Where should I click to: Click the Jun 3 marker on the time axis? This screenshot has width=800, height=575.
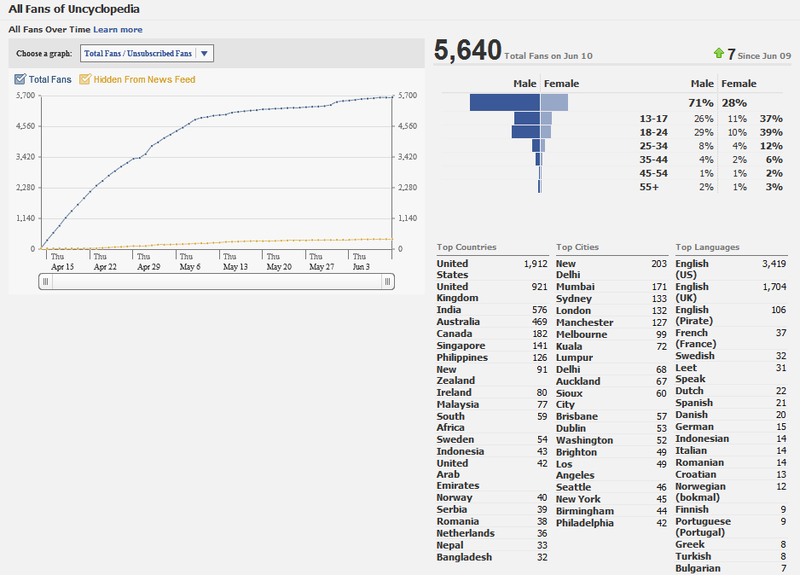(x=362, y=262)
